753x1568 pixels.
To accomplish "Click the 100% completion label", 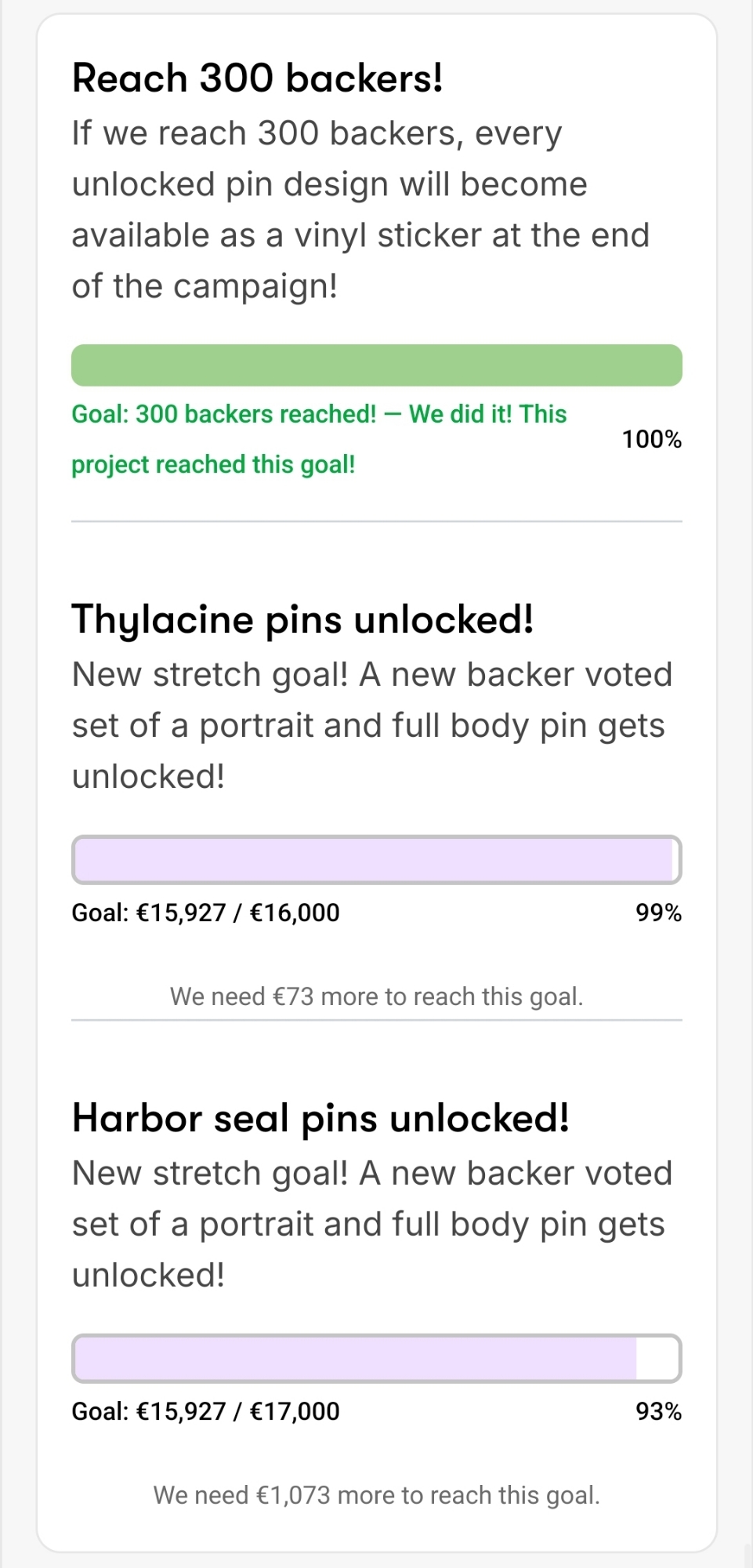I will tap(651, 439).
